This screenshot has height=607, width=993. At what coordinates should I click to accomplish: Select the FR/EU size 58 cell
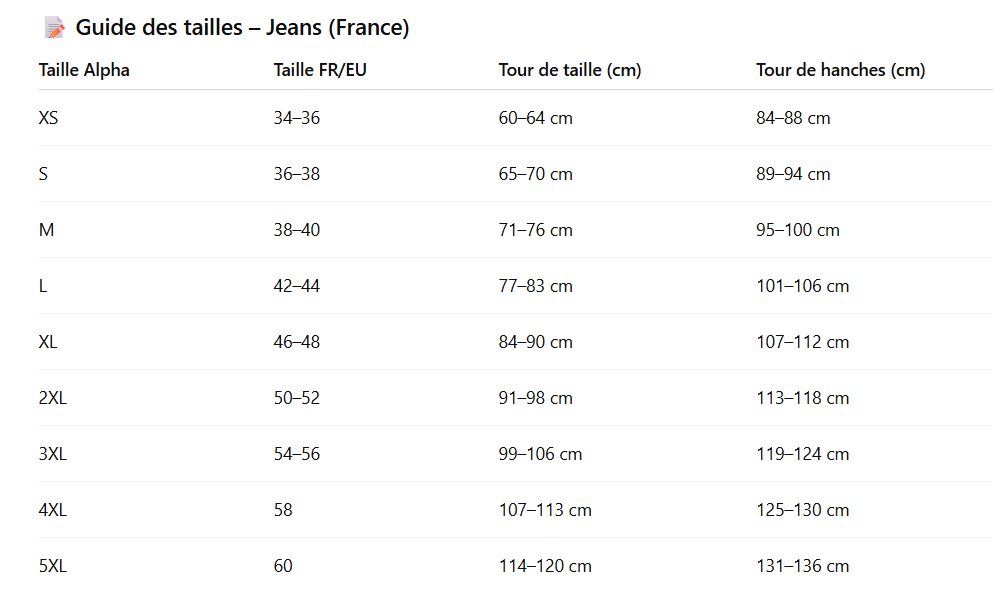point(283,510)
